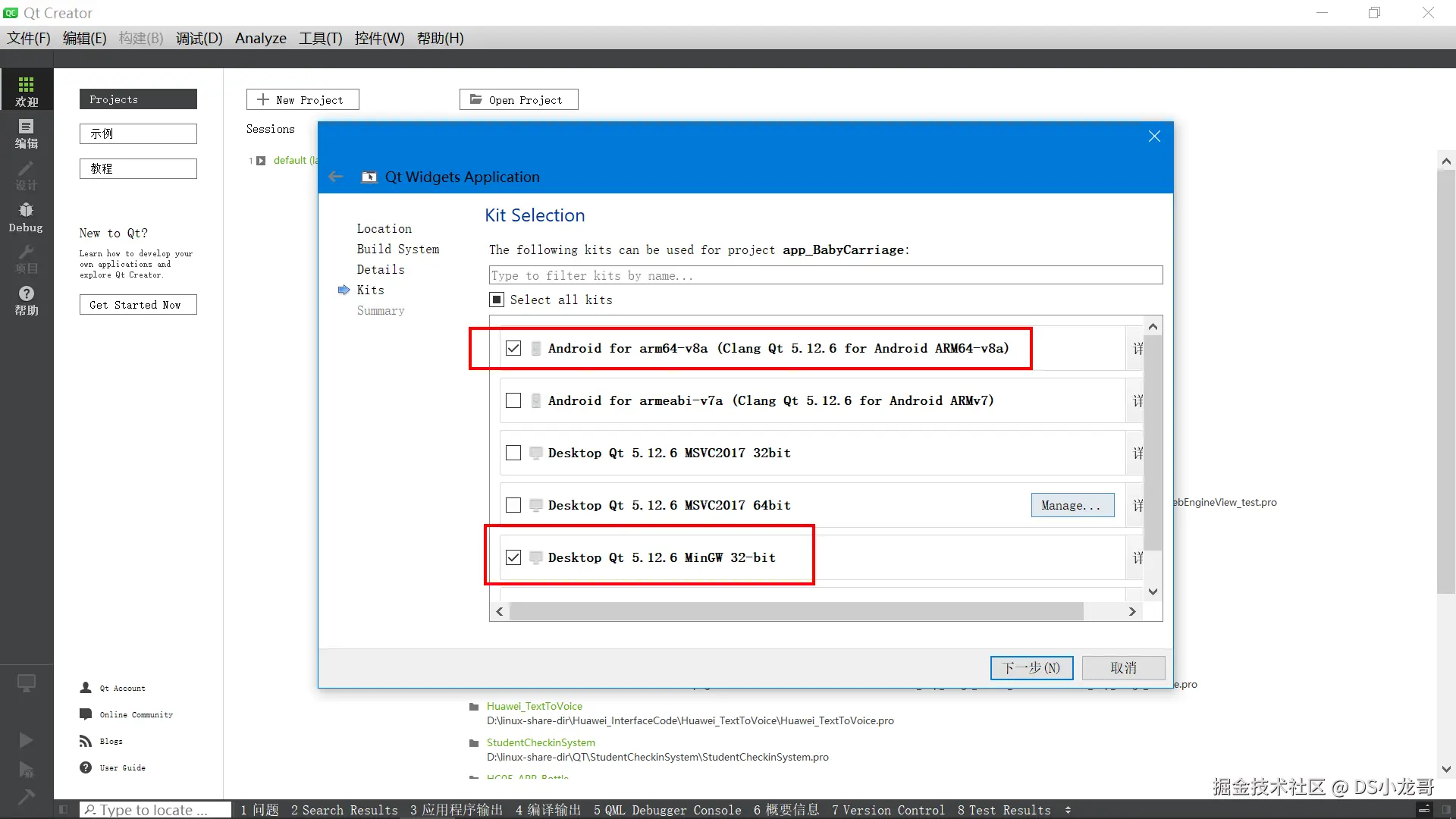Open Debug mode in left sidebar
The height and width of the screenshot is (819, 1456).
(x=27, y=217)
